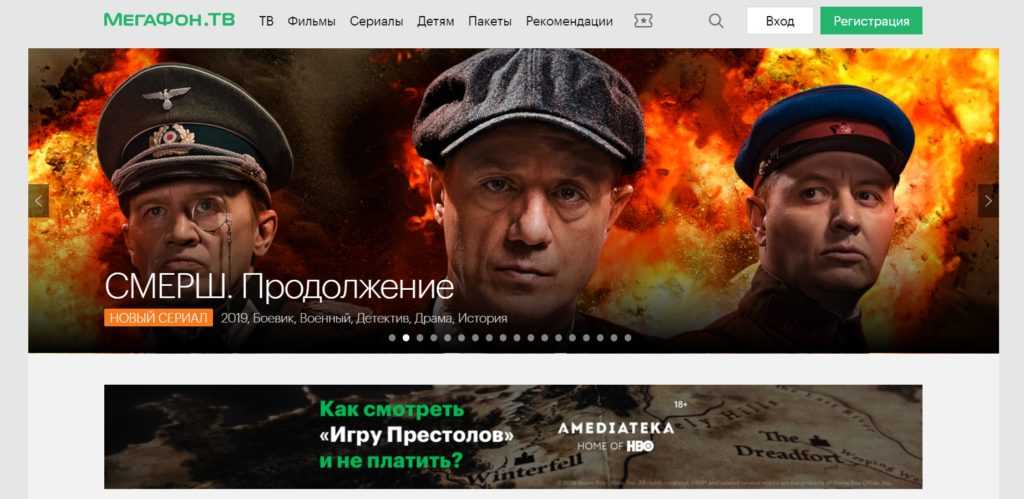
Task: Open the Рекомендации section
Action: pyautogui.click(x=569, y=21)
